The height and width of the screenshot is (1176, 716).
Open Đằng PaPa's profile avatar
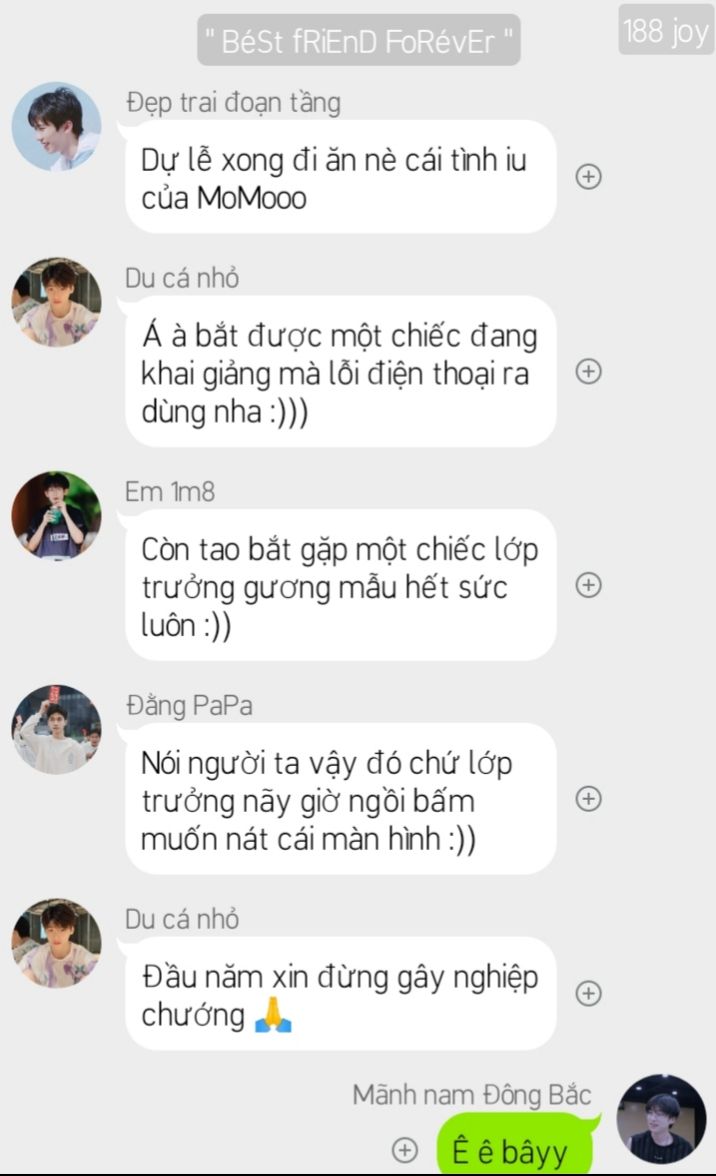pyautogui.click(x=56, y=729)
